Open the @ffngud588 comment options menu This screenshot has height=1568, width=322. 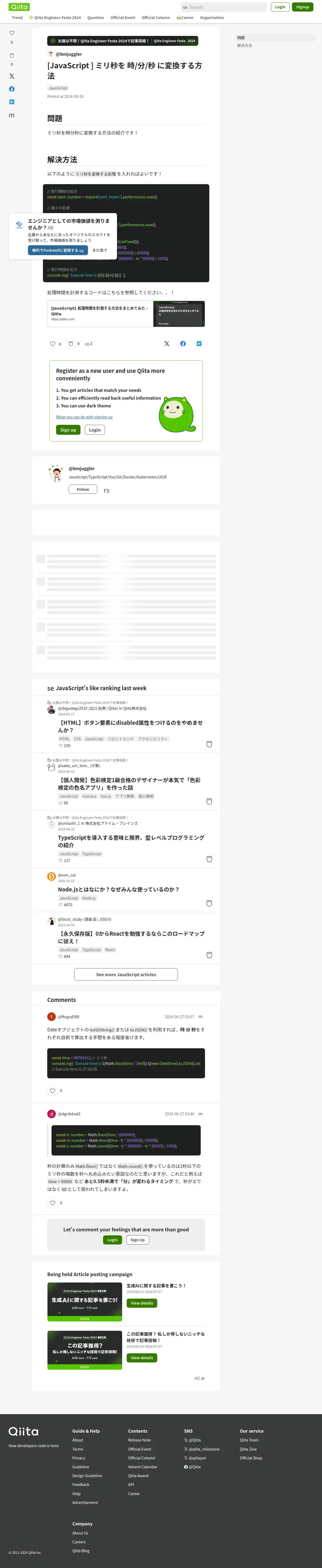[x=201, y=1017]
